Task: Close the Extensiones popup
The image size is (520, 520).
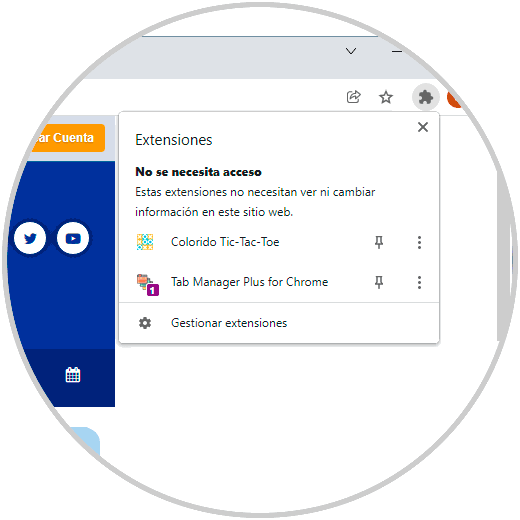Action: (423, 127)
